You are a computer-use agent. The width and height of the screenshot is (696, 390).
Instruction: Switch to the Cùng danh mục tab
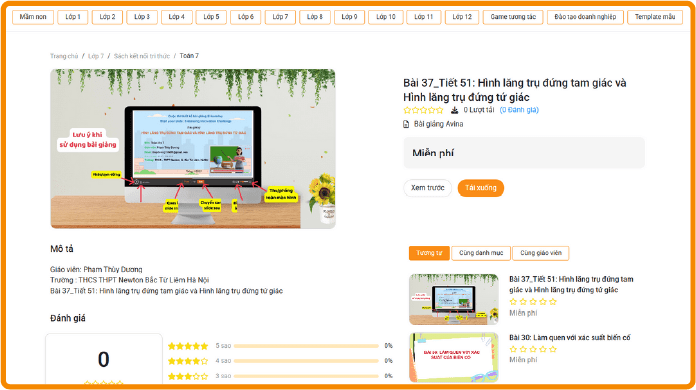(481, 253)
